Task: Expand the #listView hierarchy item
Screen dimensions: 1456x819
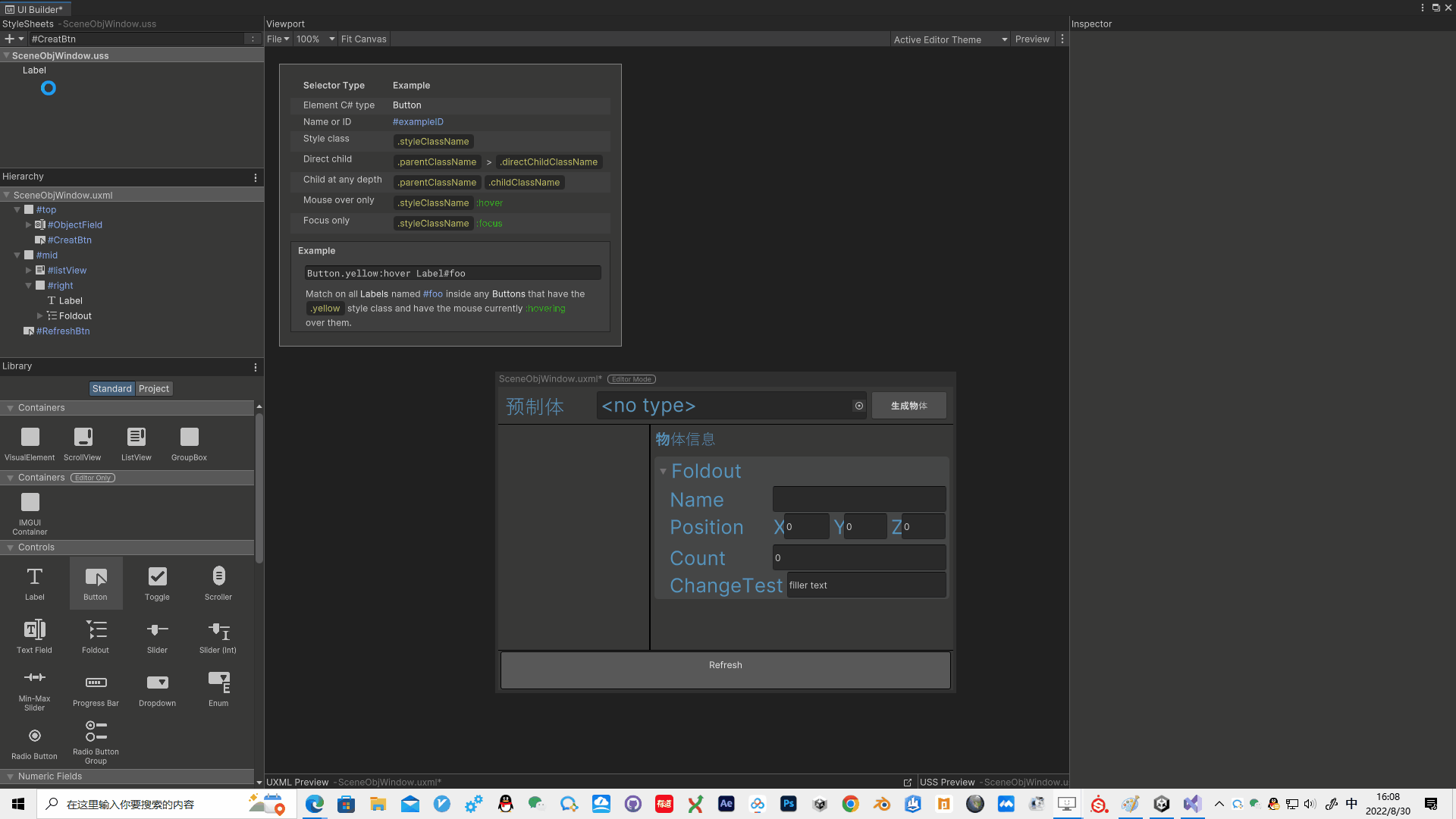Action: pyautogui.click(x=28, y=270)
